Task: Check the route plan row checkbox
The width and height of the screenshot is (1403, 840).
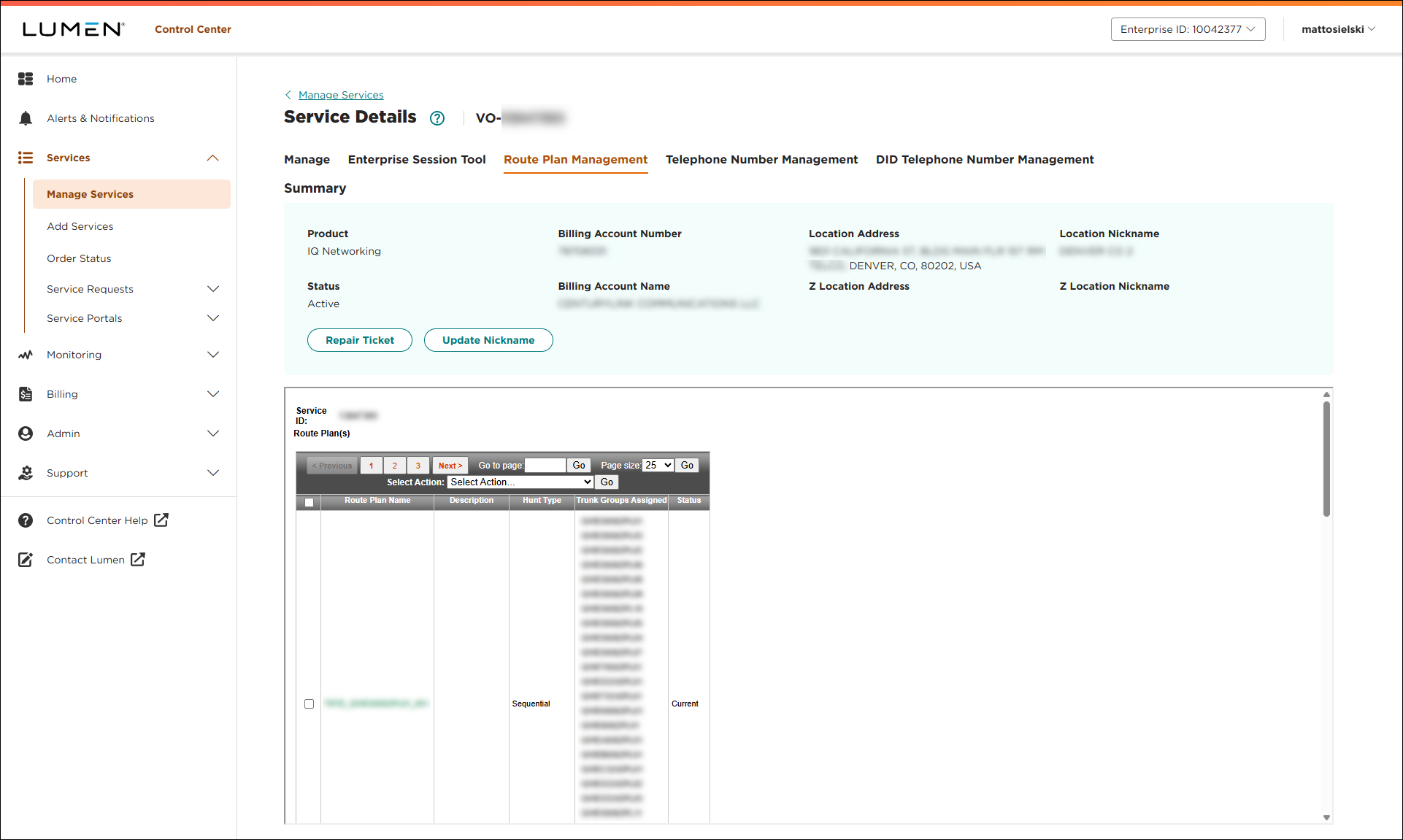Action: [309, 703]
